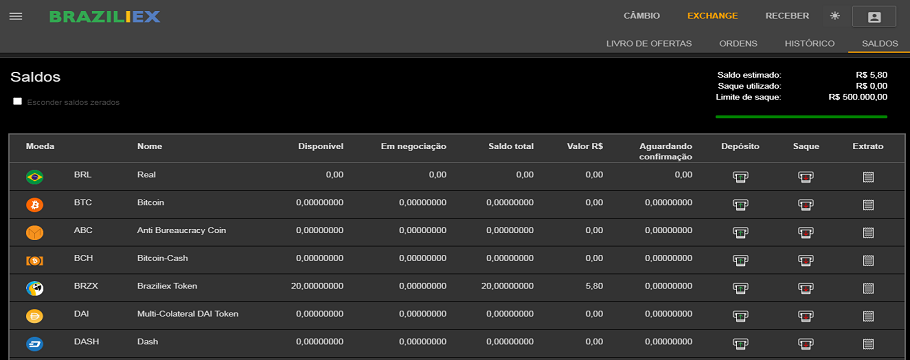This screenshot has height=360, width=910.
Task: Click the DAI coin logo icon
Action: click(x=35, y=316)
